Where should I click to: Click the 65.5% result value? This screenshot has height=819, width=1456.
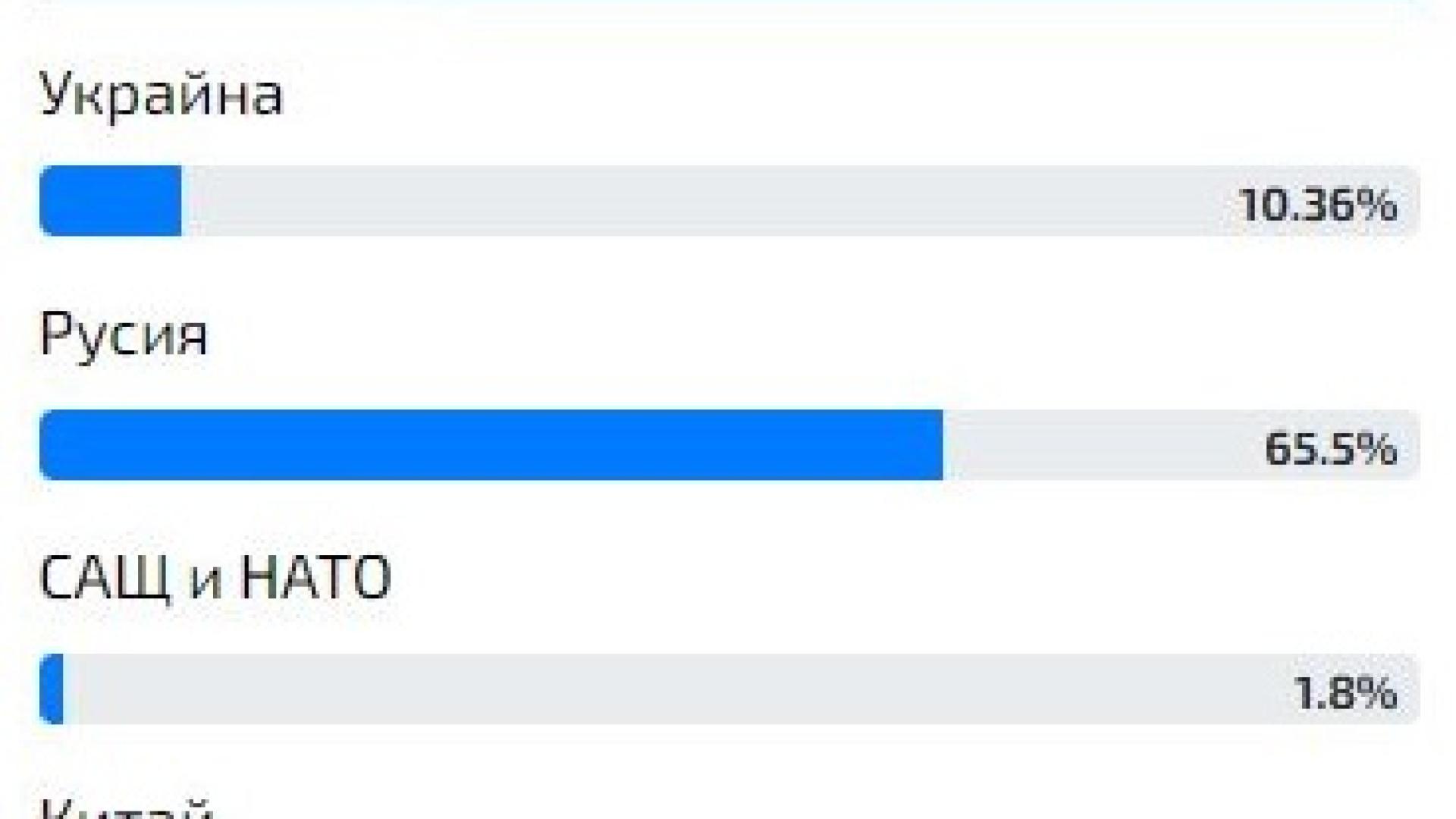pos(1330,449)
